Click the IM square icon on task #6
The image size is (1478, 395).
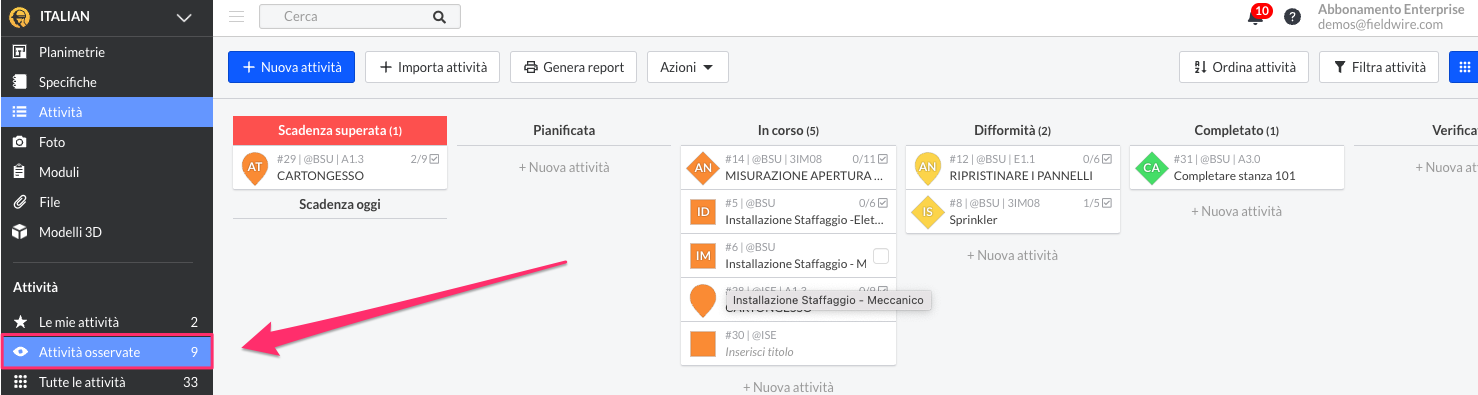[703, 256]
